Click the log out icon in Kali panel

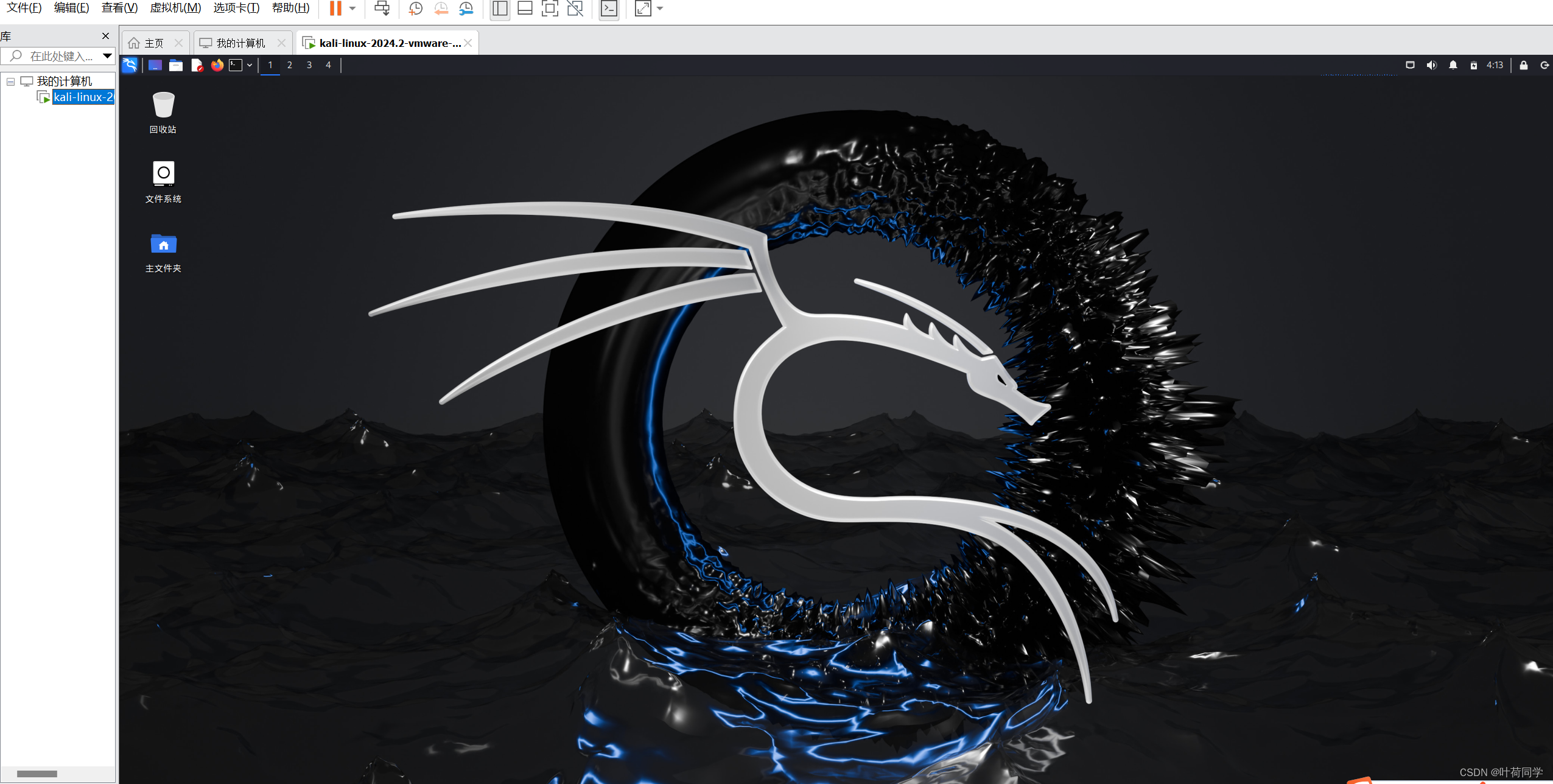click(x=1545, y=65)
